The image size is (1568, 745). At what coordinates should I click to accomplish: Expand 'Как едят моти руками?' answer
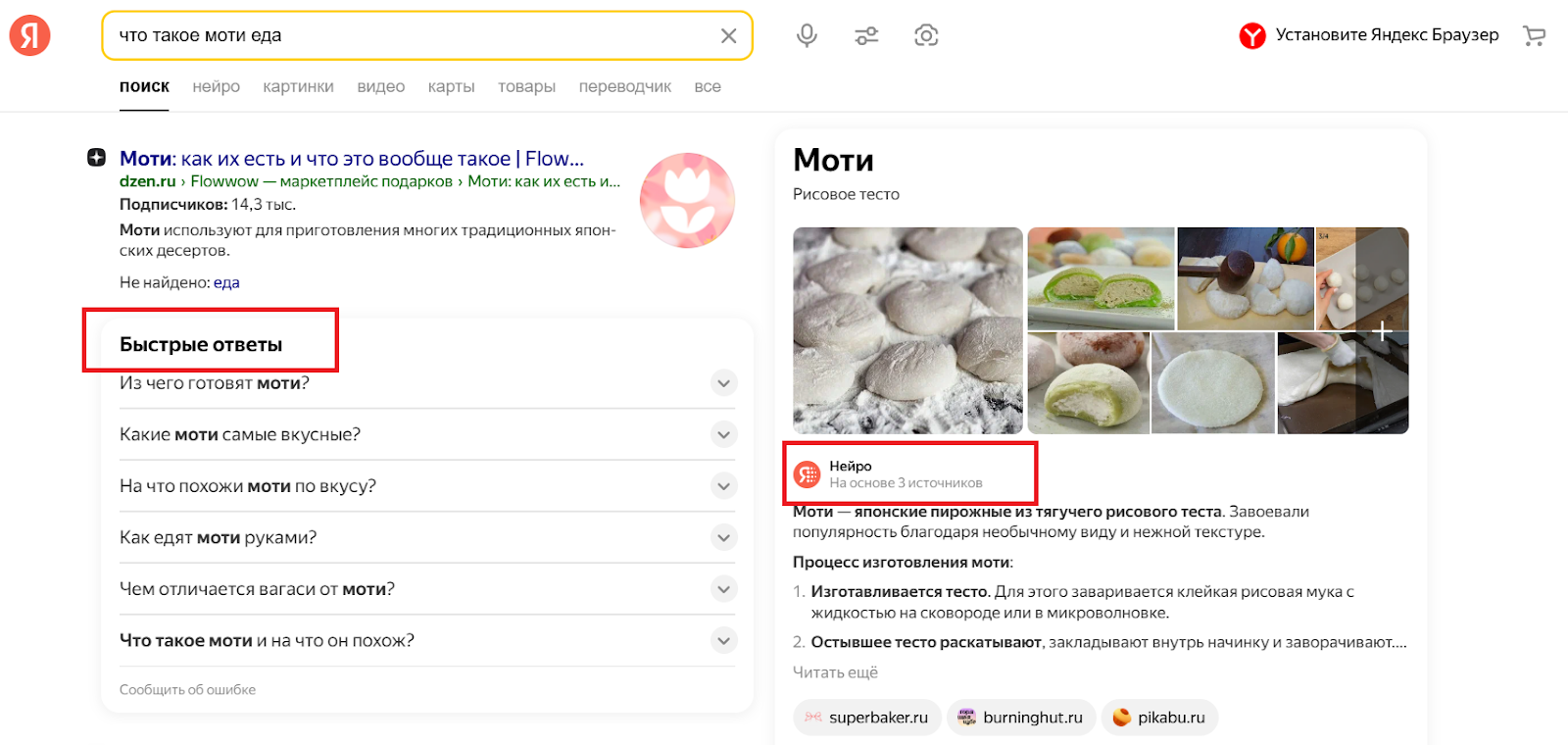pyautogui.click(x=723, y=537)
